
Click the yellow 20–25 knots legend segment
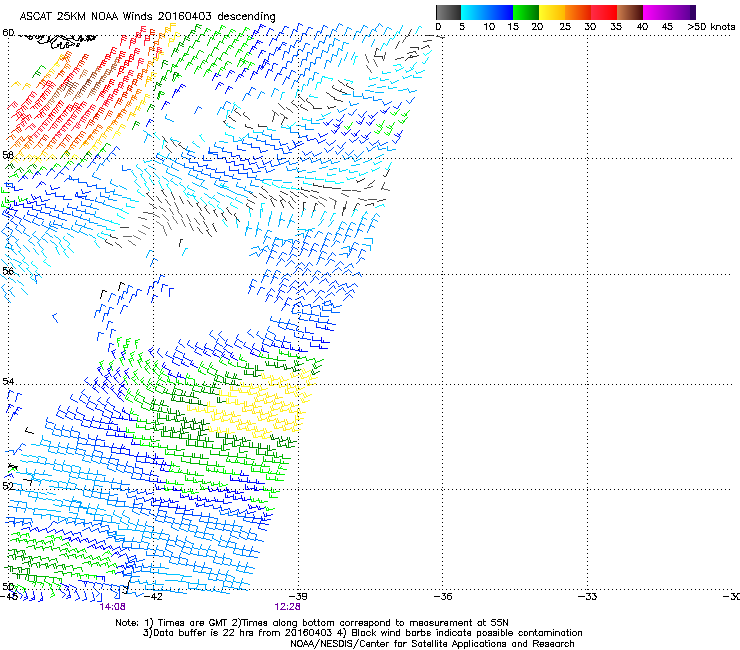coord(552,12)
